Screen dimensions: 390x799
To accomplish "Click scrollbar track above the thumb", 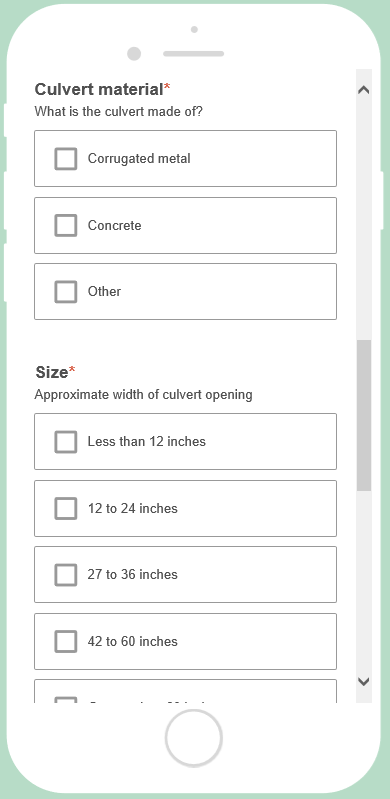I will coord(364,219).
